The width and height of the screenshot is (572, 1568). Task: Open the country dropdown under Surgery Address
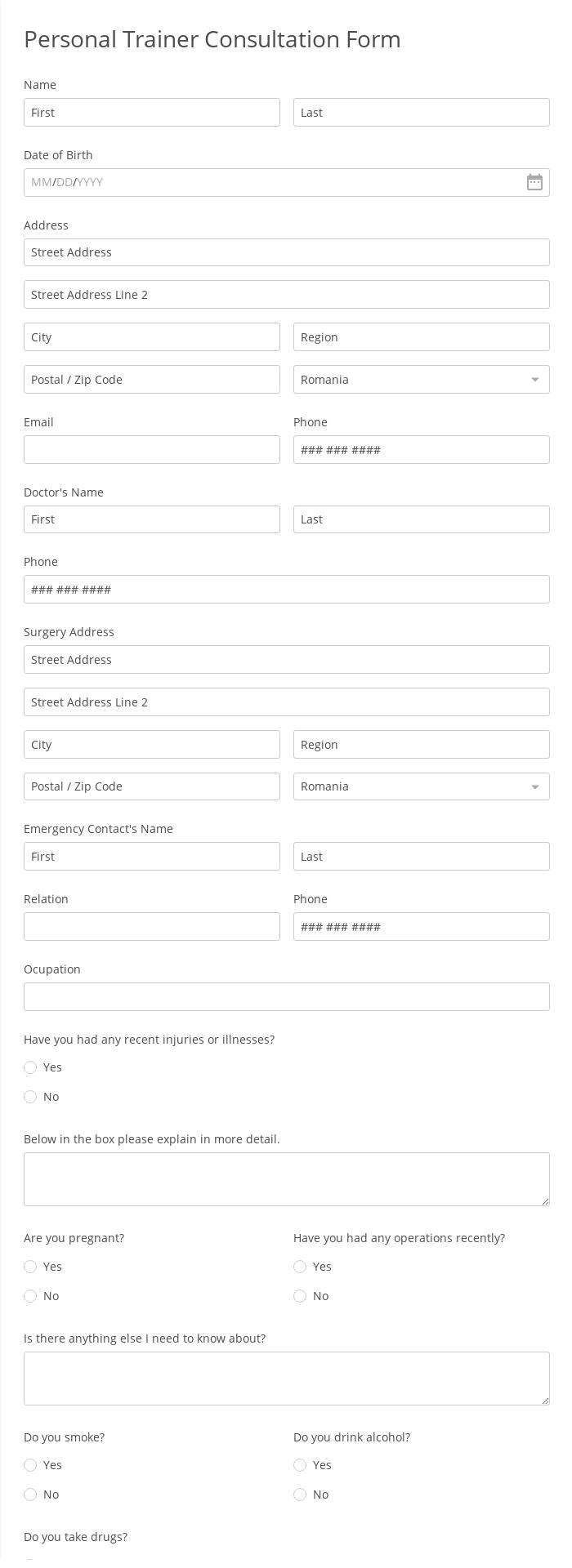tap(421, 786)
